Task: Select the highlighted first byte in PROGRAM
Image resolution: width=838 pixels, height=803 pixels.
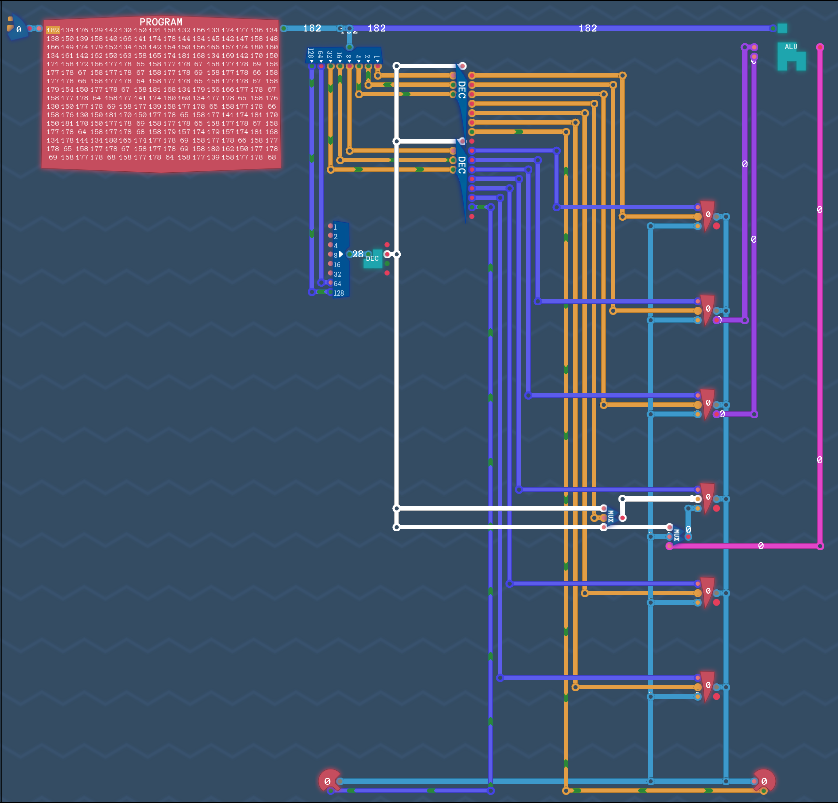Action: tap(52, 30)
